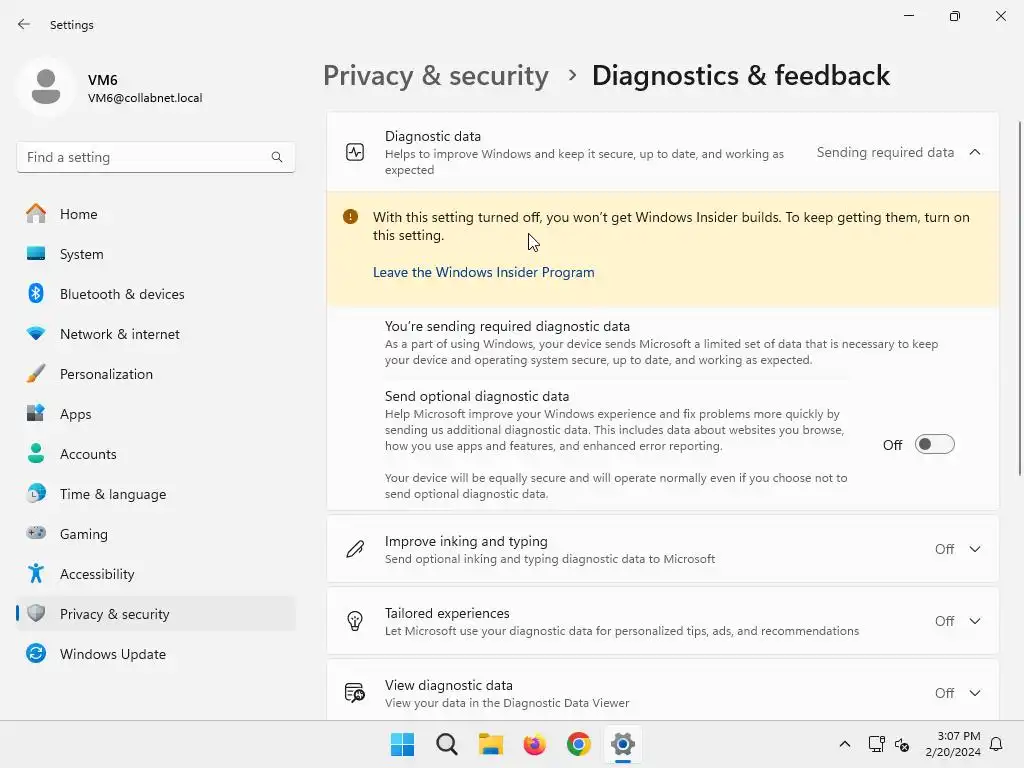Go to the Accounts settings page
1024x768 pixels.
tap(88, 454)
